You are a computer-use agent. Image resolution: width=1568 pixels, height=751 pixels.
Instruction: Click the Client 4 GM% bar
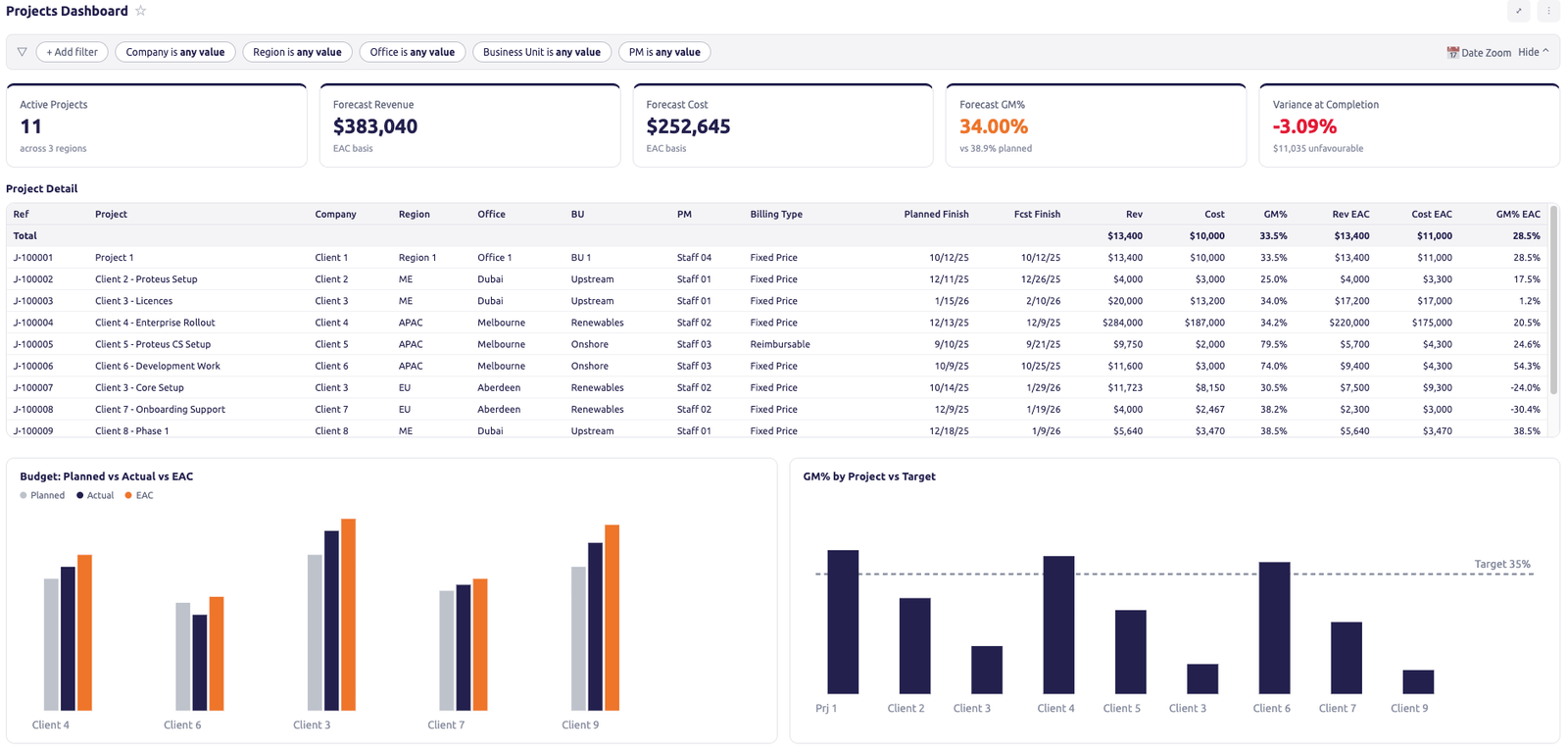1059,625
